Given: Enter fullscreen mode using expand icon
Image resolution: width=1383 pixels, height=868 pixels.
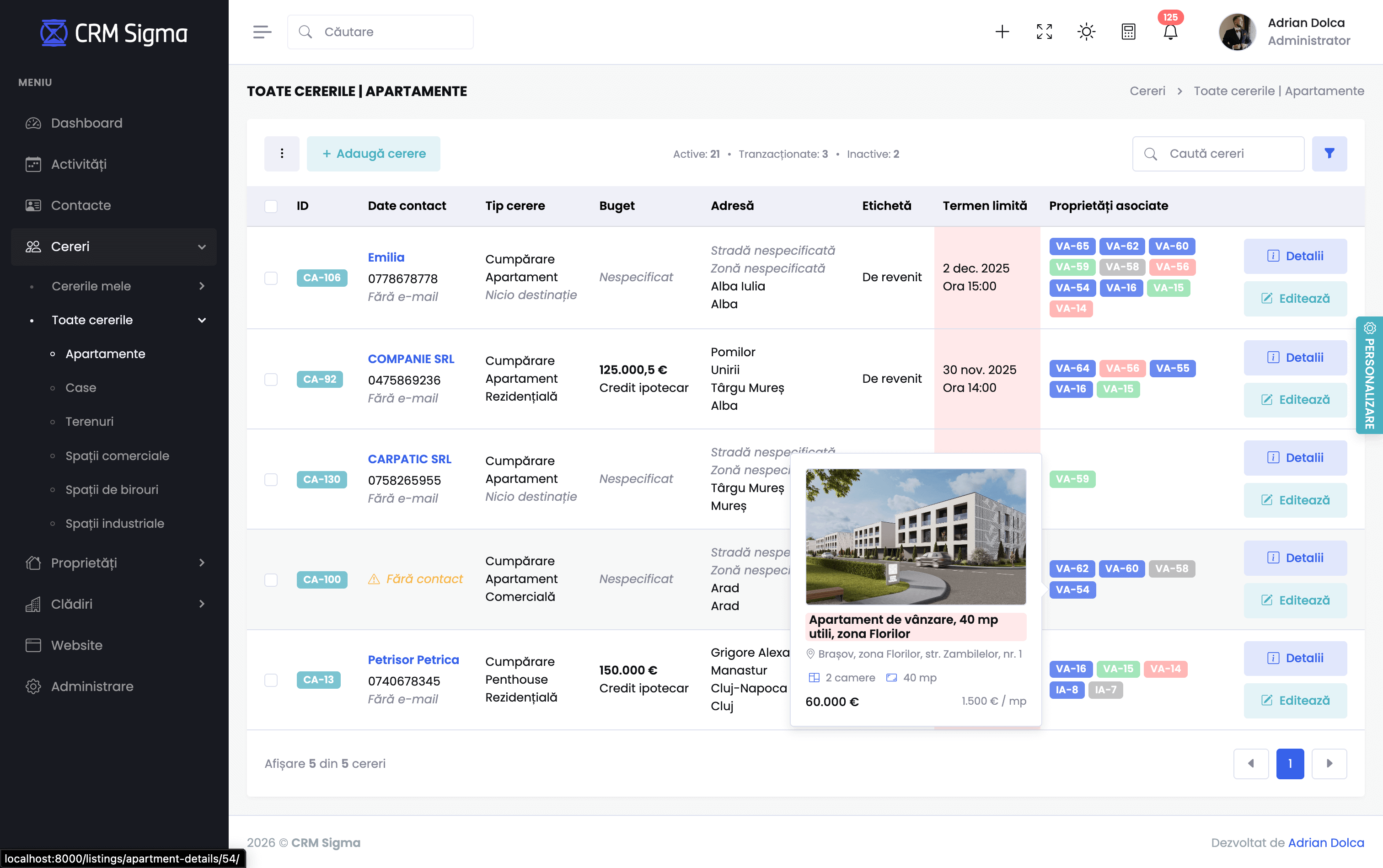Looking at the screenshot, I should click(1044, 32).
